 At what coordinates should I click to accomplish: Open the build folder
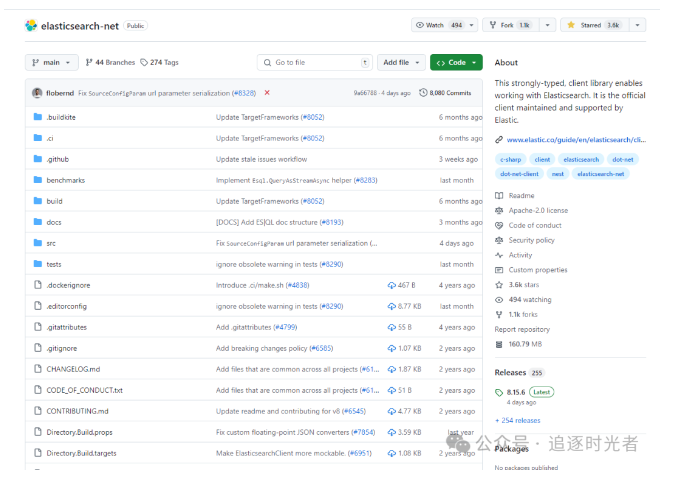[x=54, y=201]
